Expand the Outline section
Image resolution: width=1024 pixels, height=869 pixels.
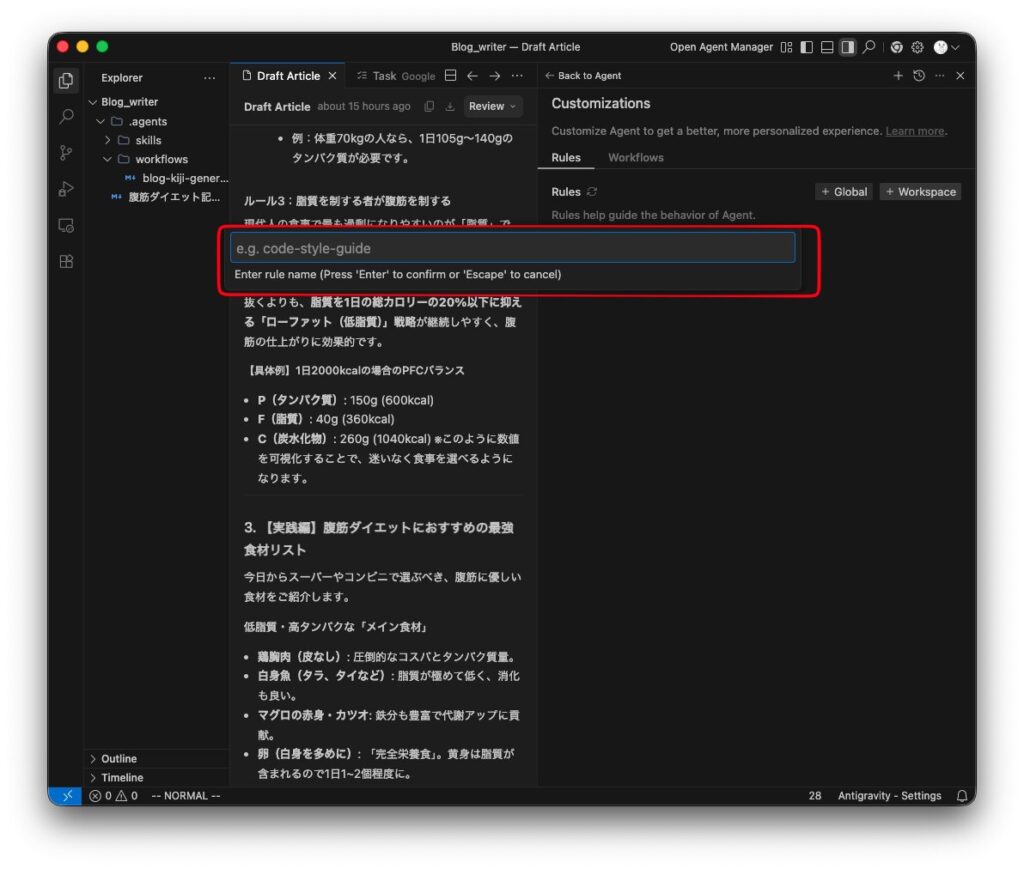pos(118,759)
